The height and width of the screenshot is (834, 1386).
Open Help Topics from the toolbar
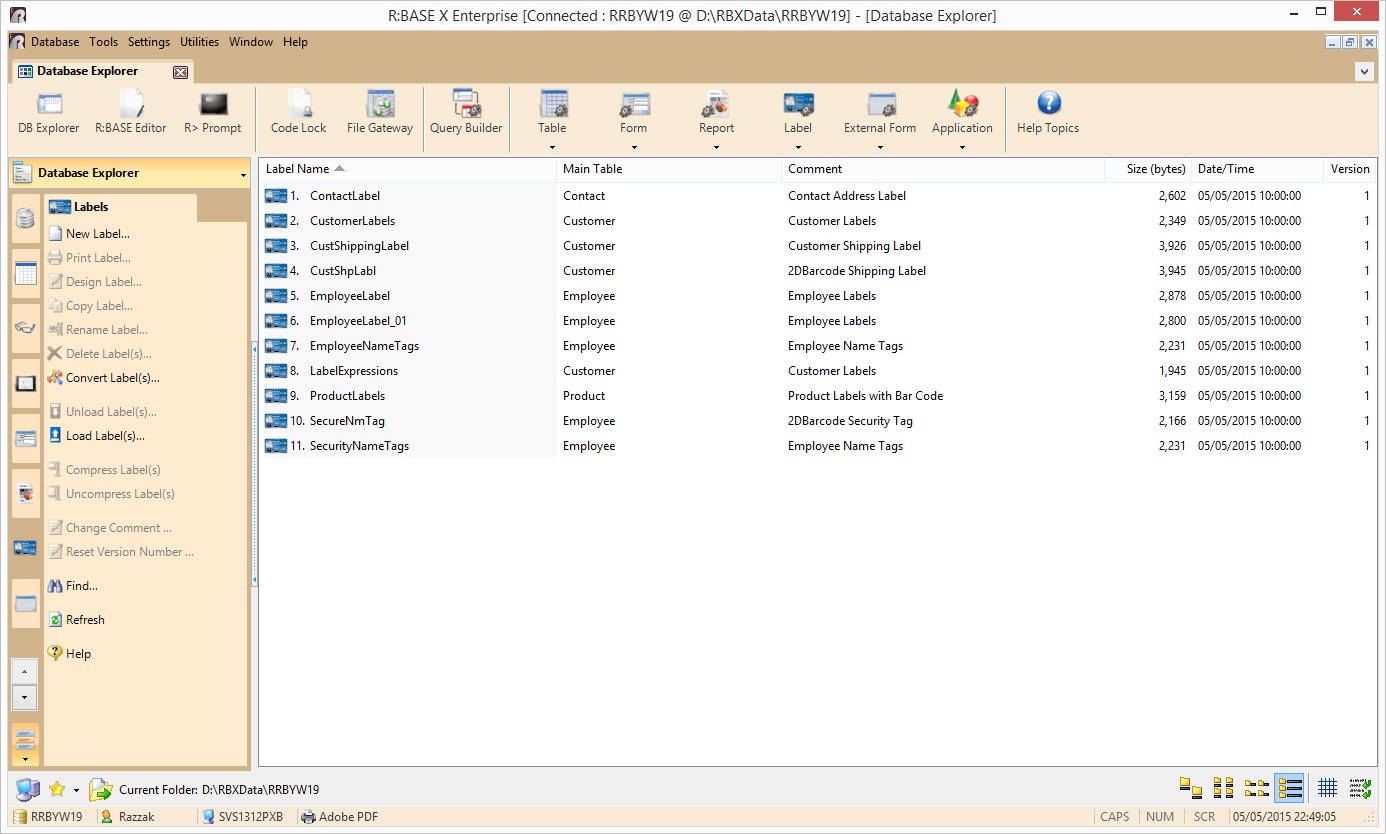coord(1047,113)
